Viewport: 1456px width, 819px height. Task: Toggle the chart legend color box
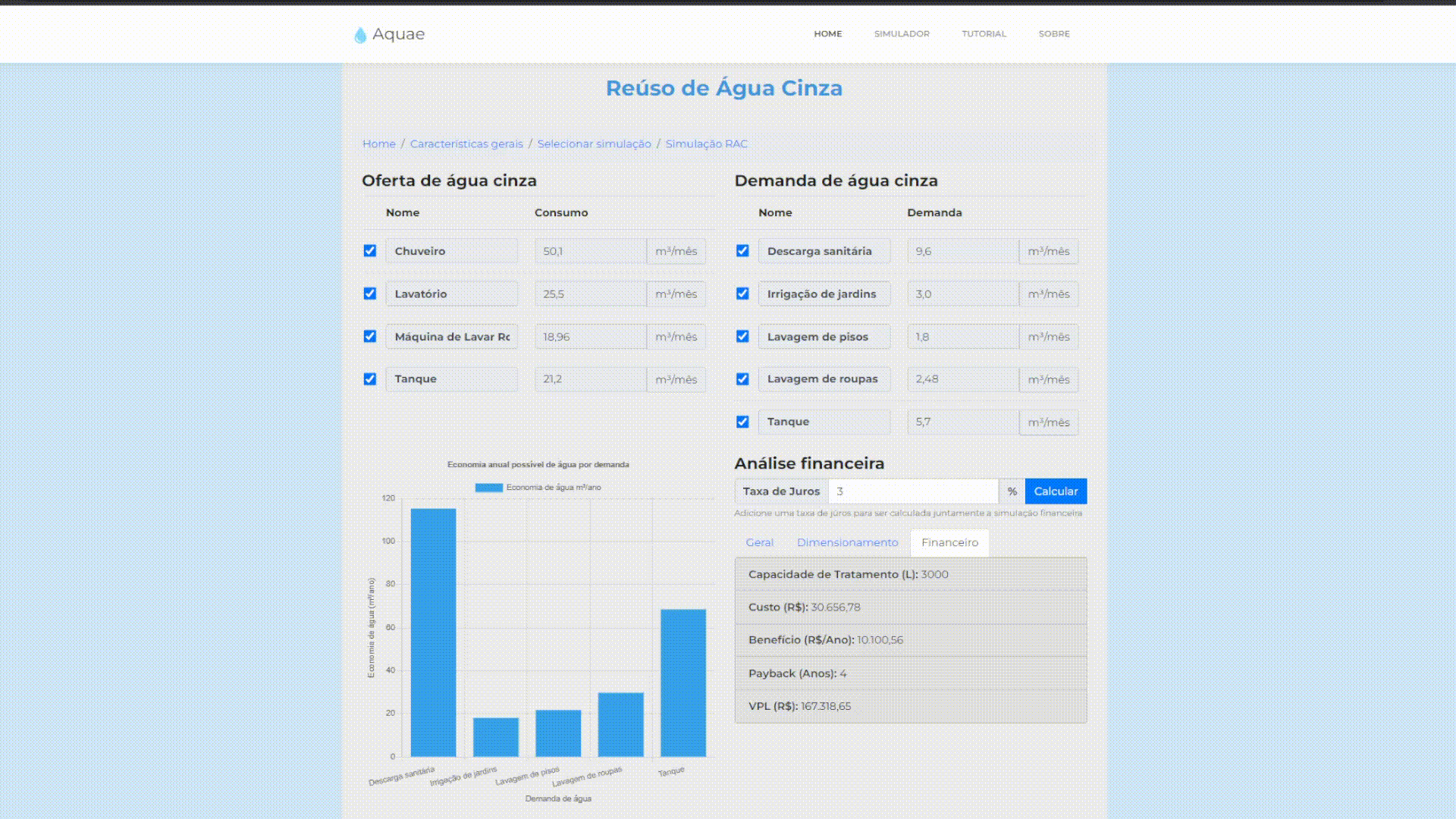pos(488,488)
